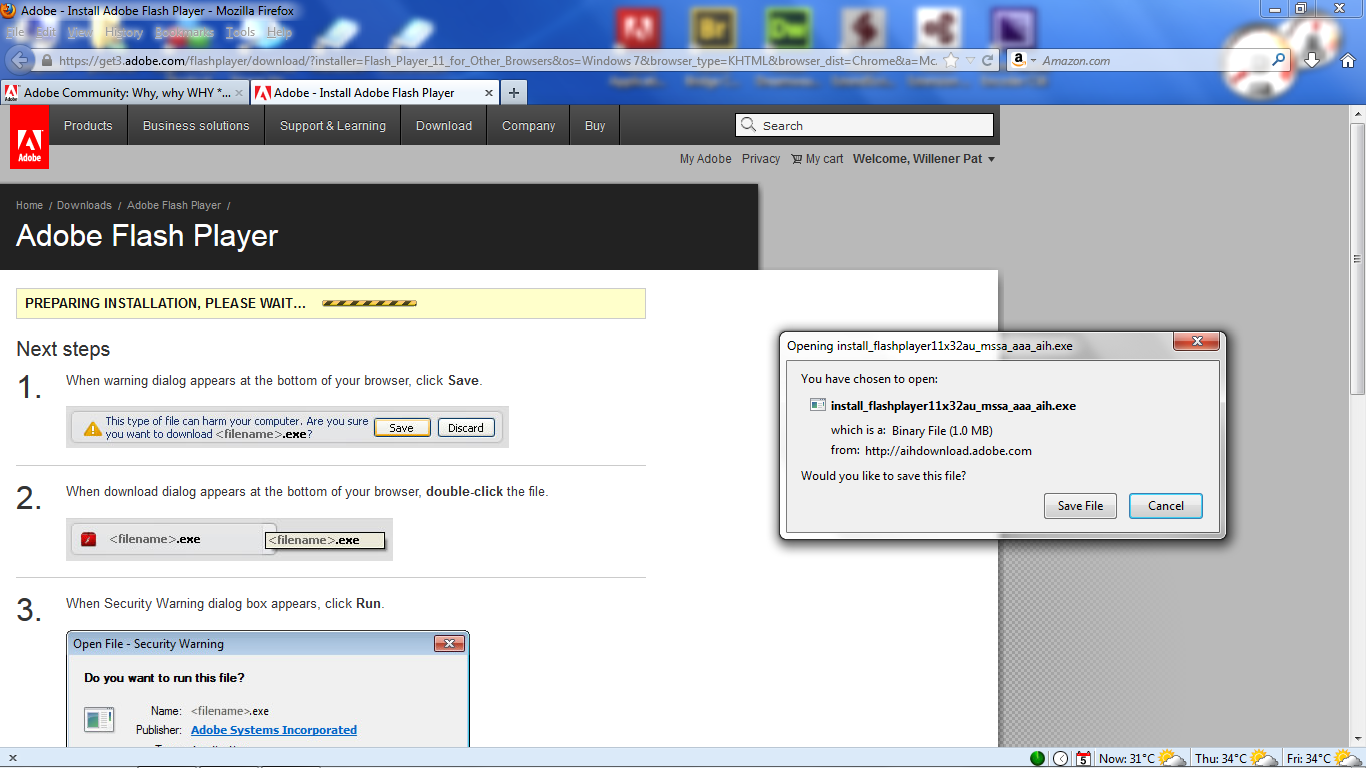Go to Downloads breadcrumb link
This screenshot has width=1366, height=768.
[84, 205]
